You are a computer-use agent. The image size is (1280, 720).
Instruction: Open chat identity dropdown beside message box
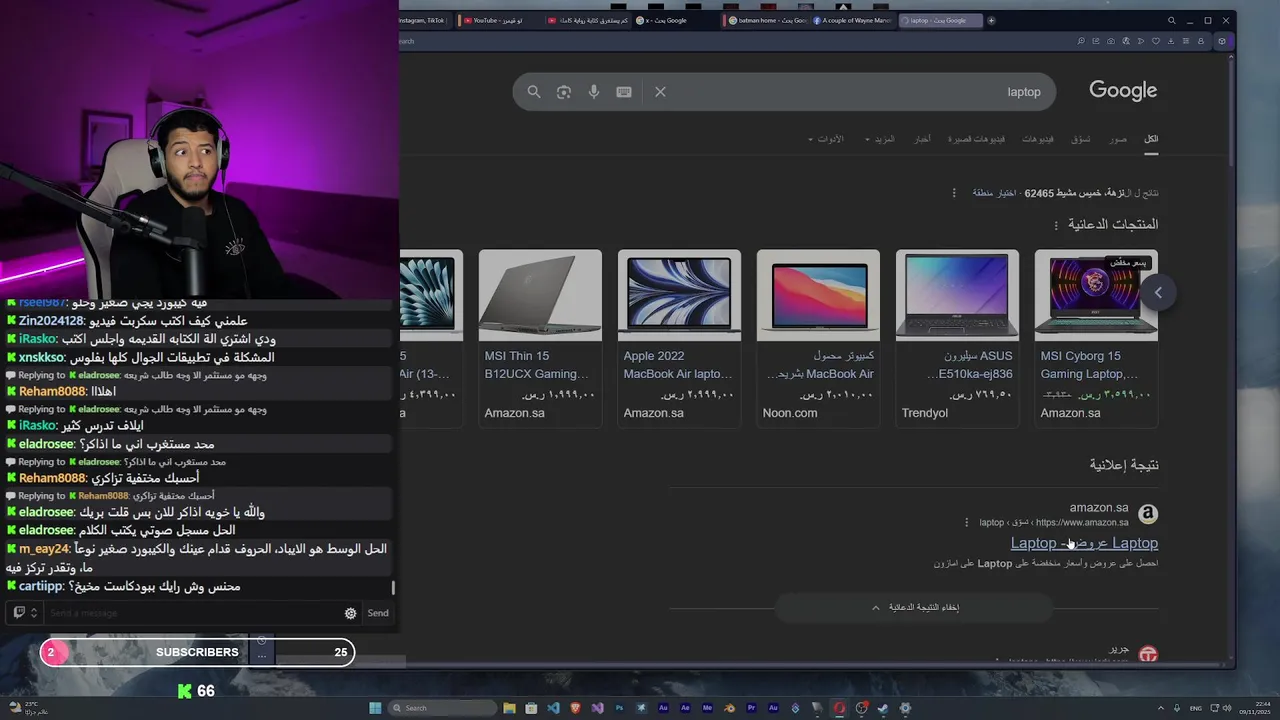[25, 613]
